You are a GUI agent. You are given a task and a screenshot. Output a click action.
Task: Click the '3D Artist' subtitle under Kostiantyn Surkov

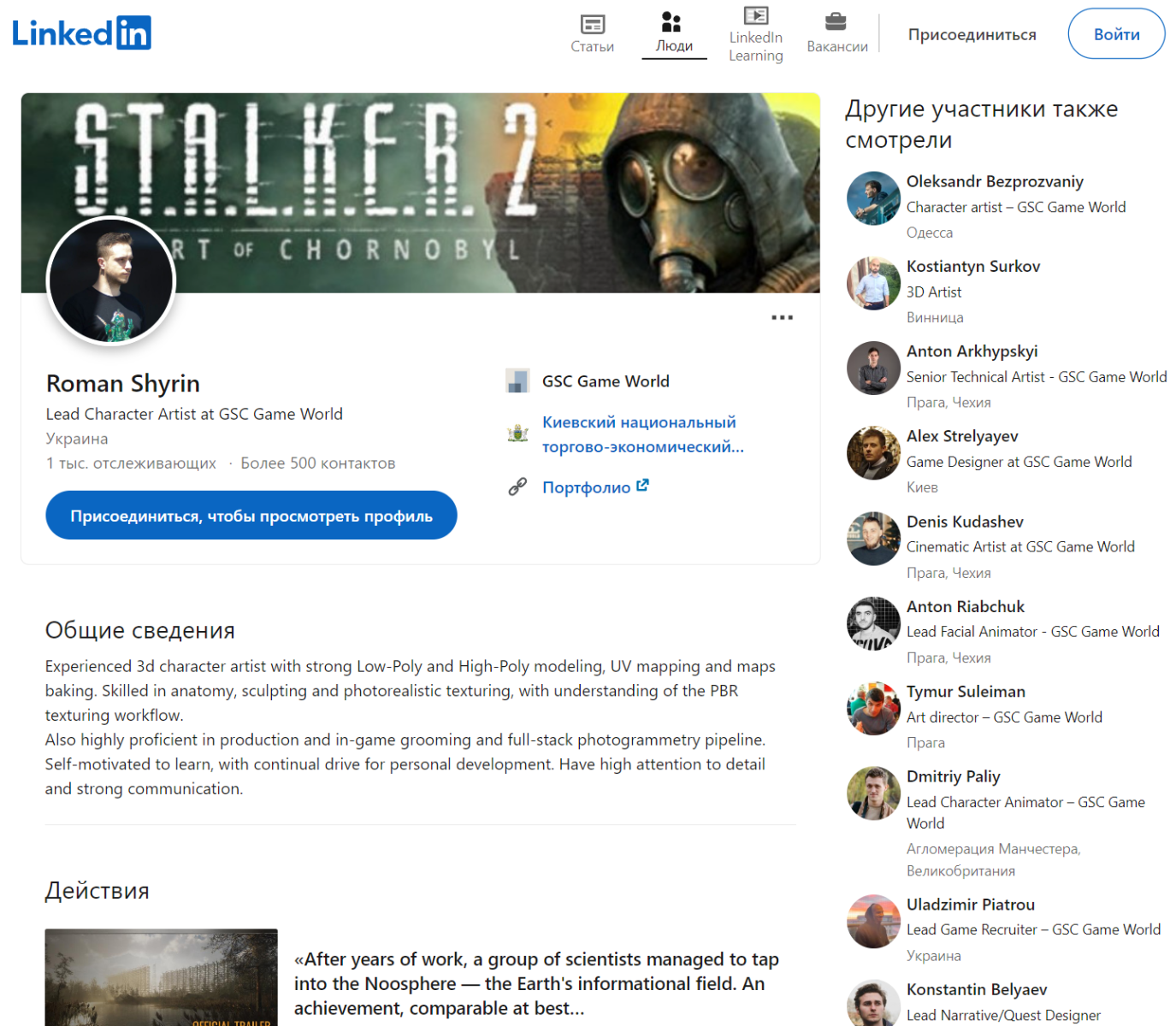[x=934, y=292]
